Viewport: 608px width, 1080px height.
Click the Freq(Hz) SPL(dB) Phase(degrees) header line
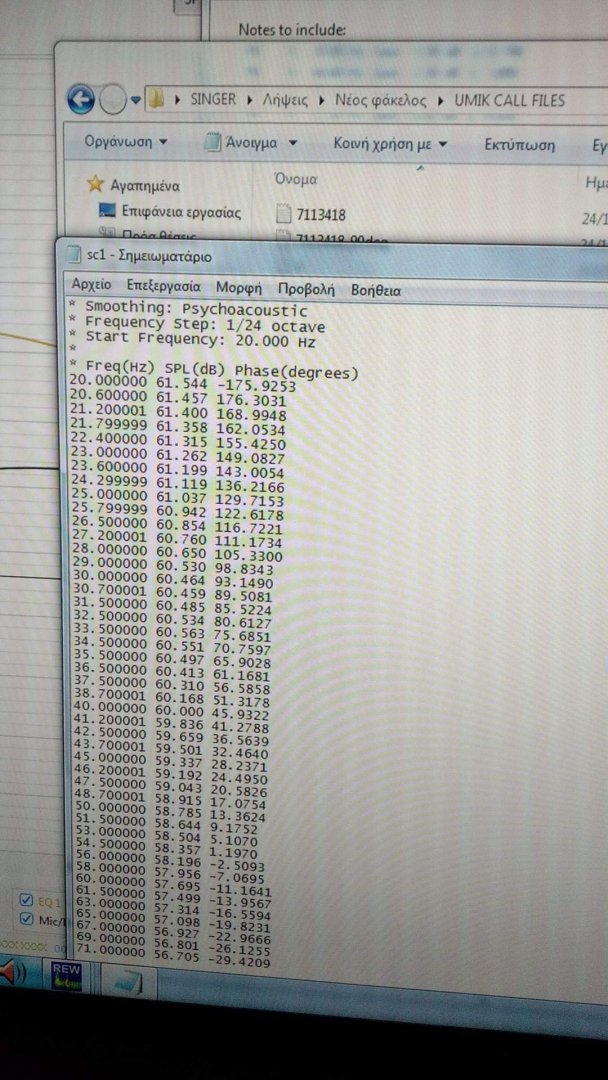tap(213, 369)
